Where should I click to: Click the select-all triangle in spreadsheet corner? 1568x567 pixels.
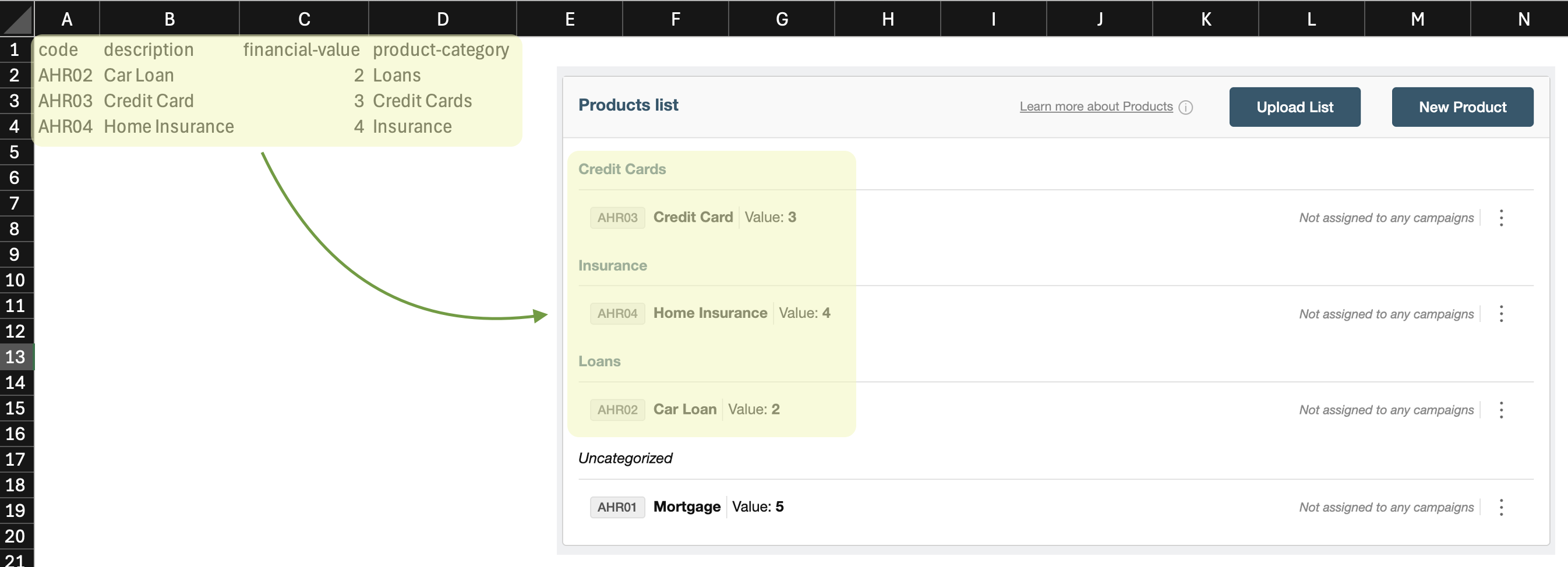point(16,18)
